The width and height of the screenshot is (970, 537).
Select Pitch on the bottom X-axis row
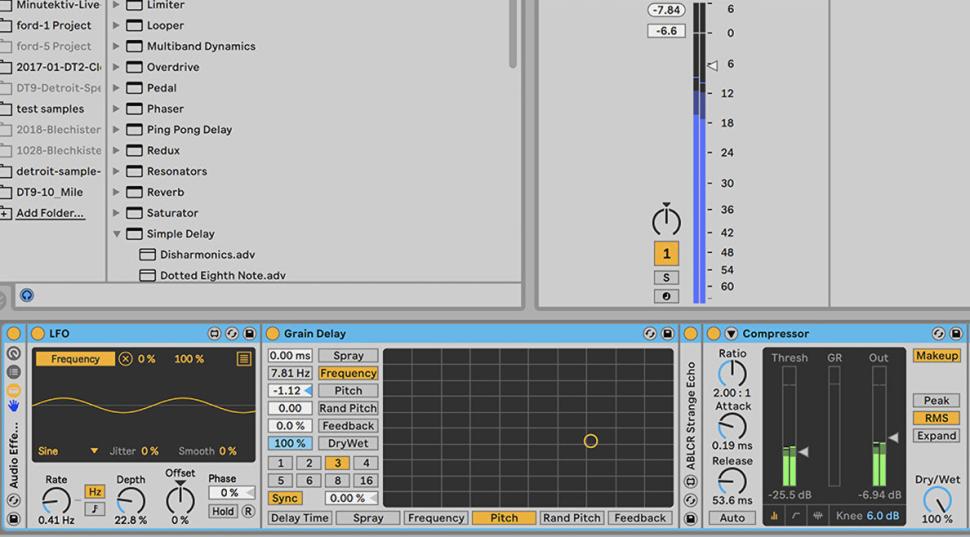click(503, 518)
